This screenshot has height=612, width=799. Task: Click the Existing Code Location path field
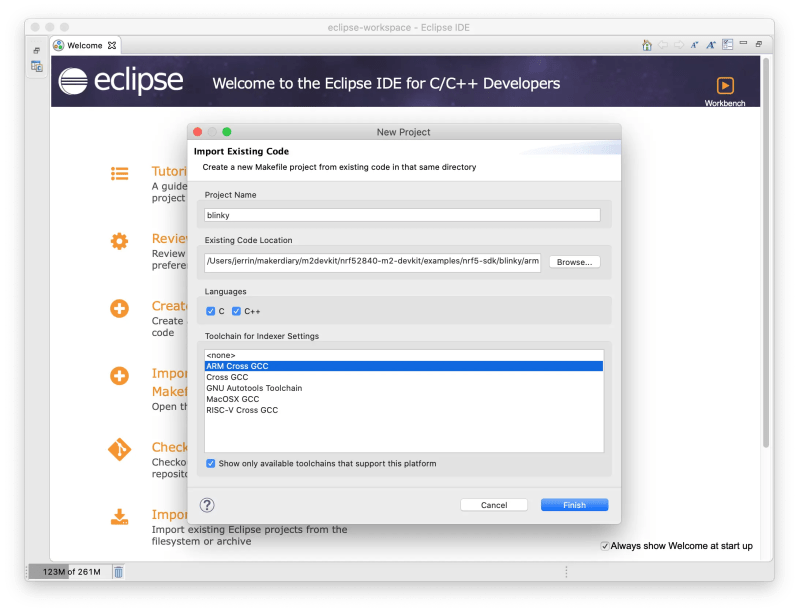point(372,262)
